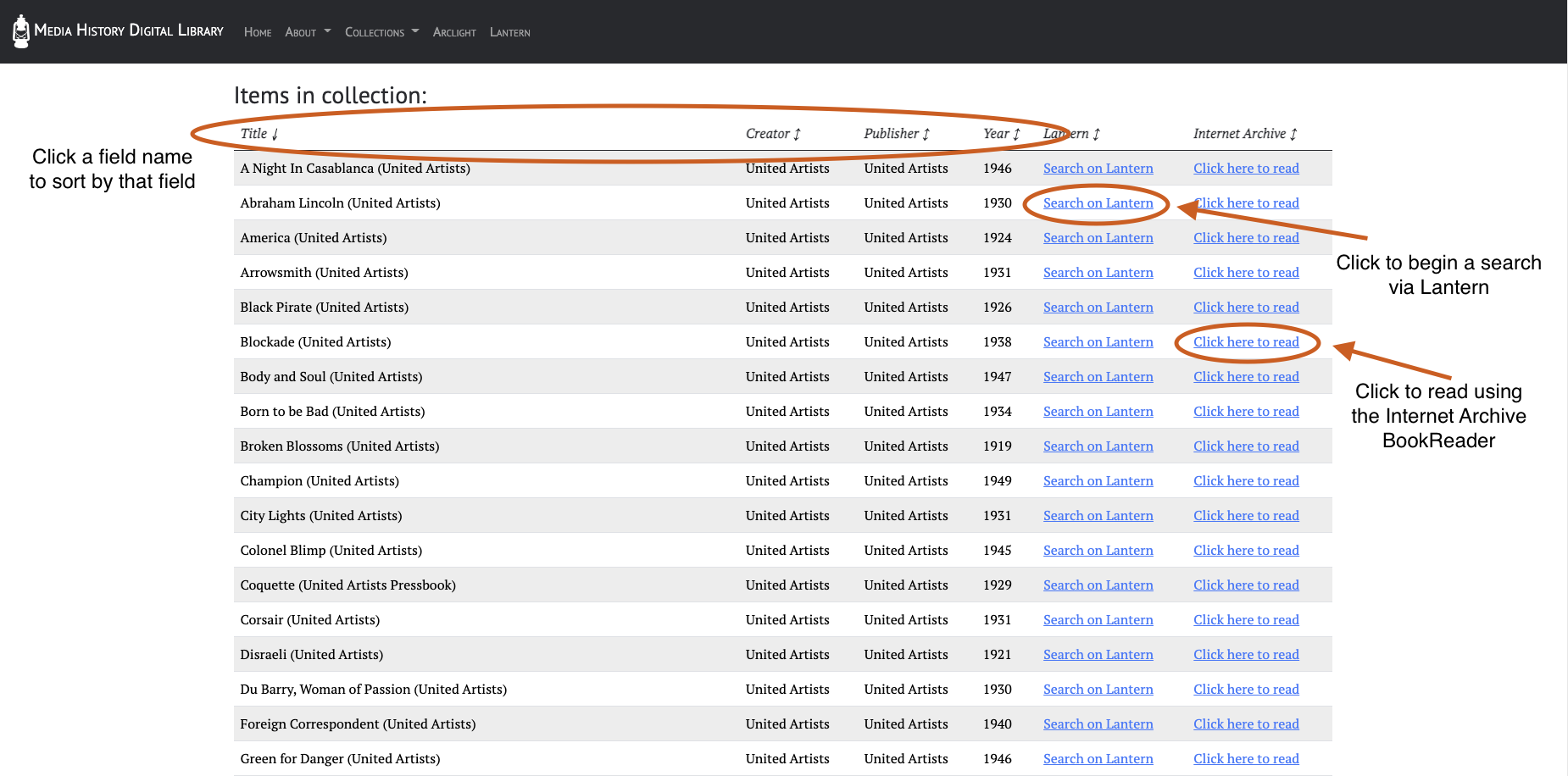Sort the table by Year column
The image size is (1568, 776).
(1002, 134)
